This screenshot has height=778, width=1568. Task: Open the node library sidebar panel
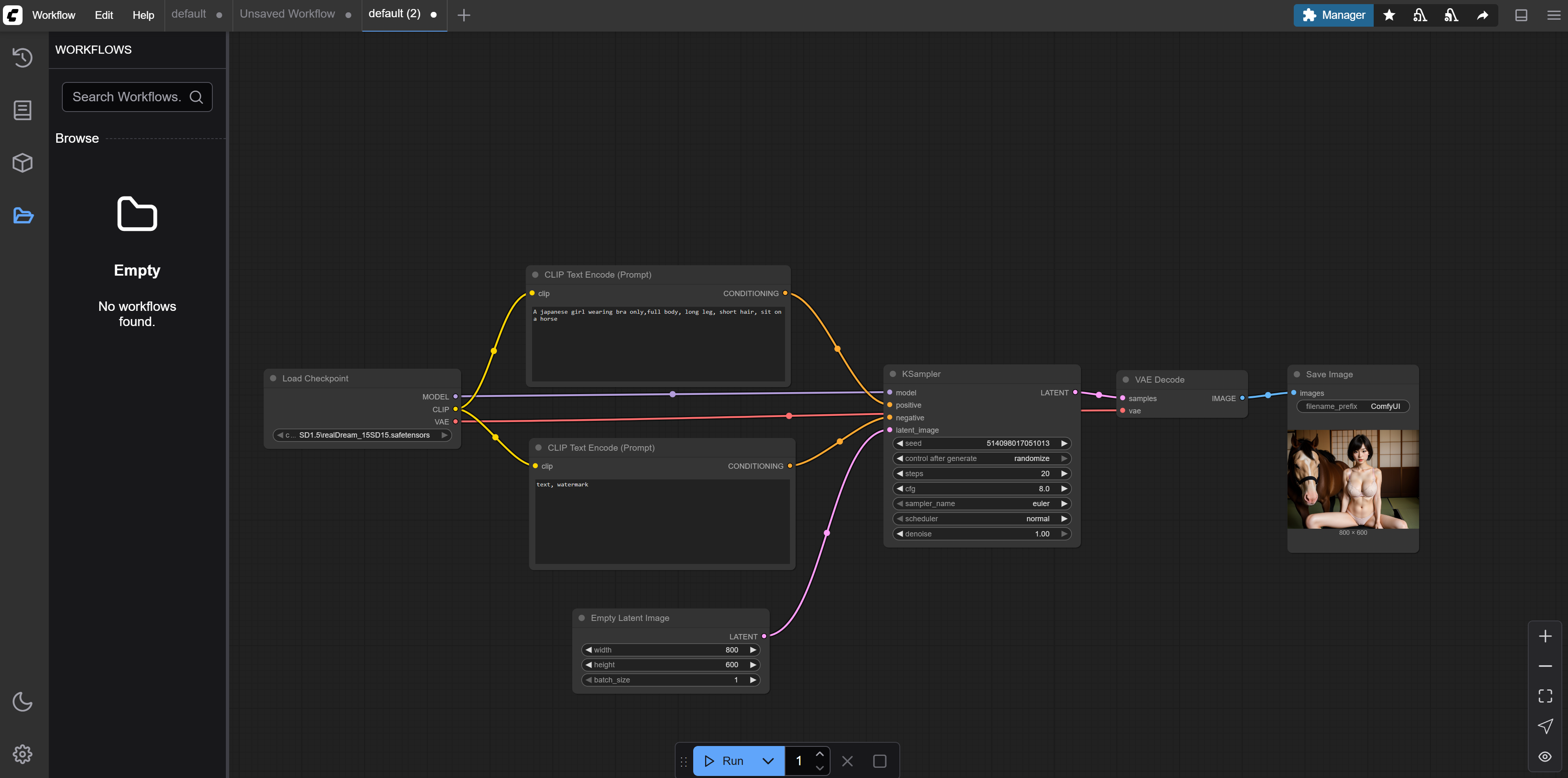click(23, 110)
